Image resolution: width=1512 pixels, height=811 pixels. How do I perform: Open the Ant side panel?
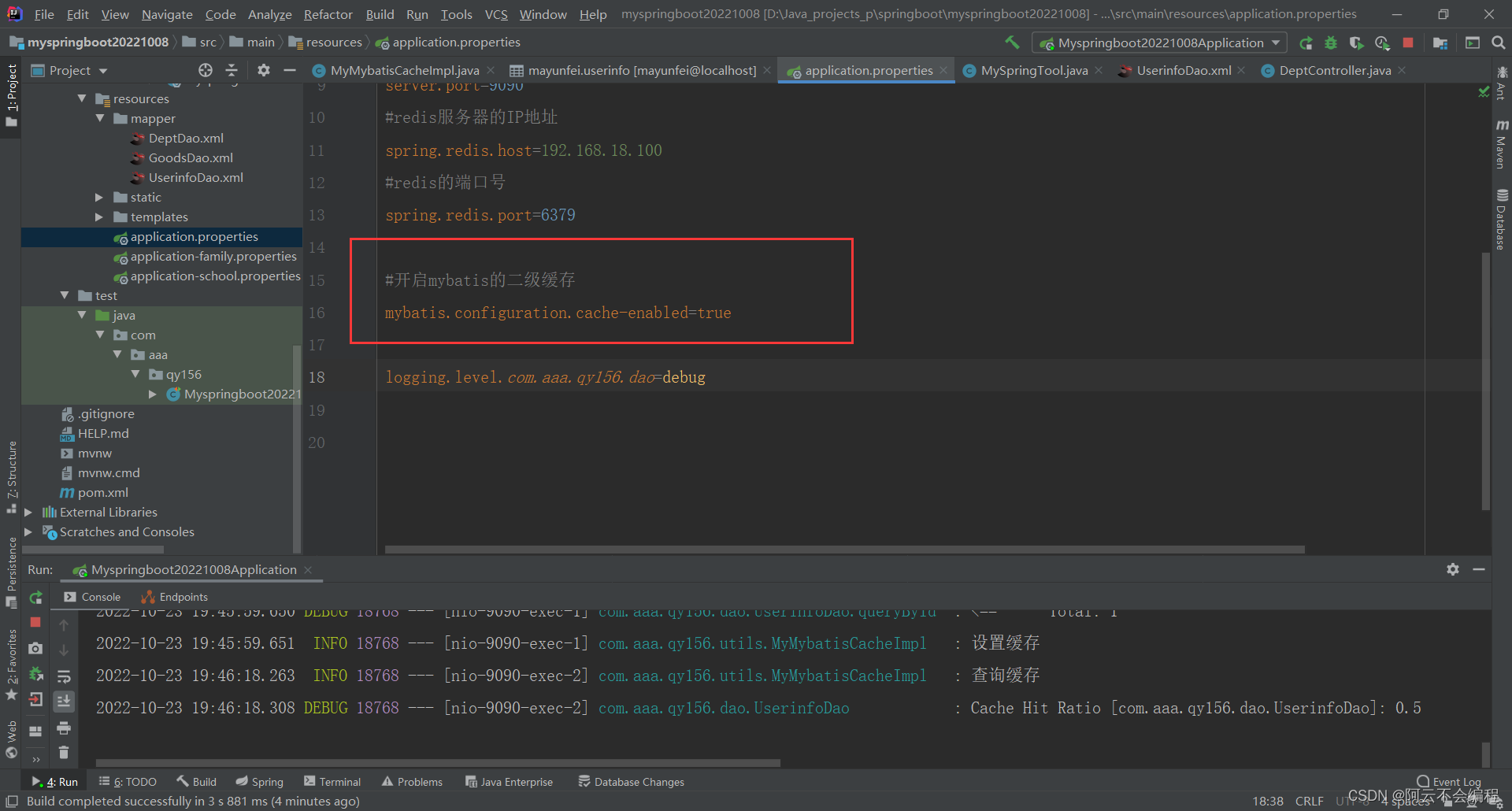[x=1501, y=83]
